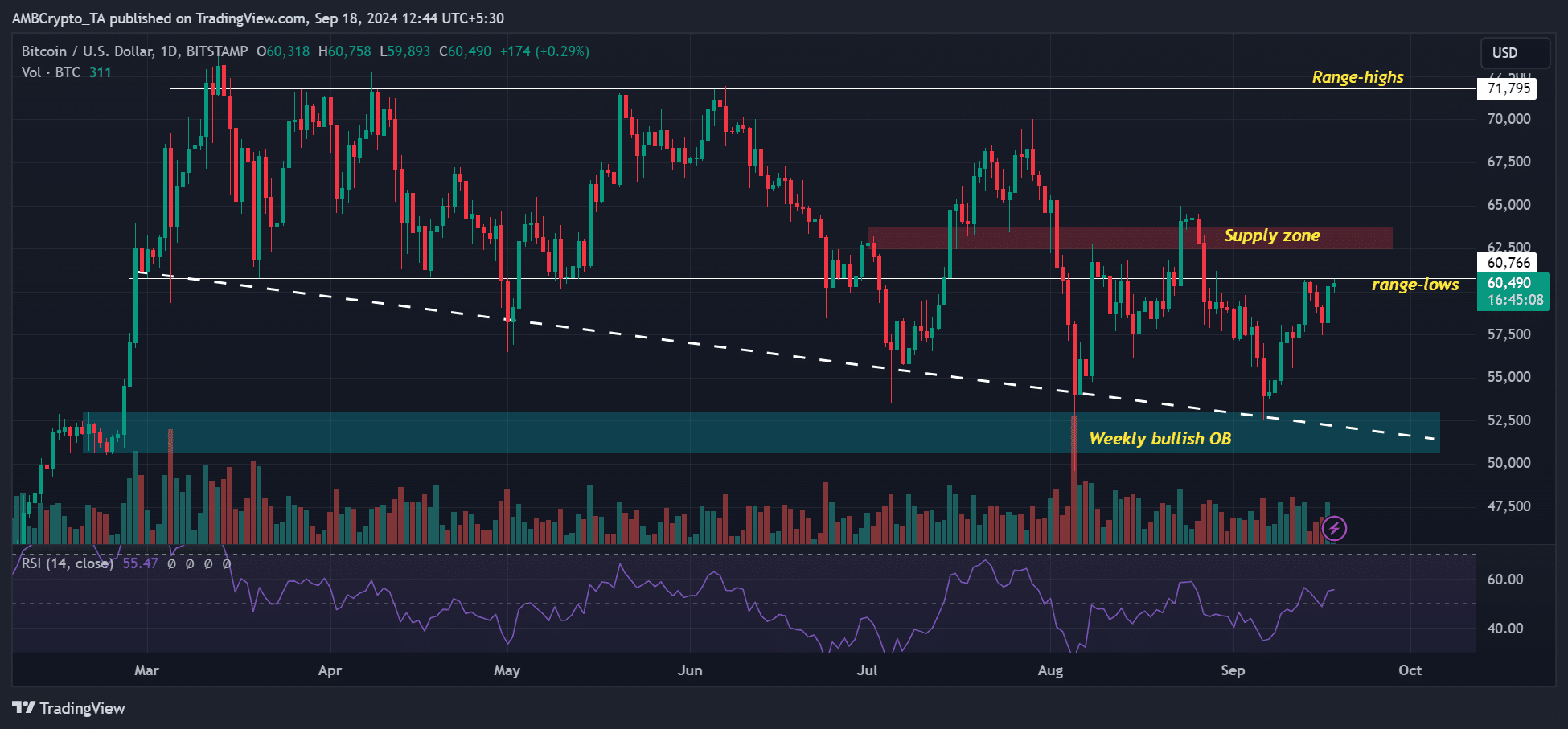Click the low price L59,893 value
Viewport: 1568px width, 729px height.
point(405,51)
